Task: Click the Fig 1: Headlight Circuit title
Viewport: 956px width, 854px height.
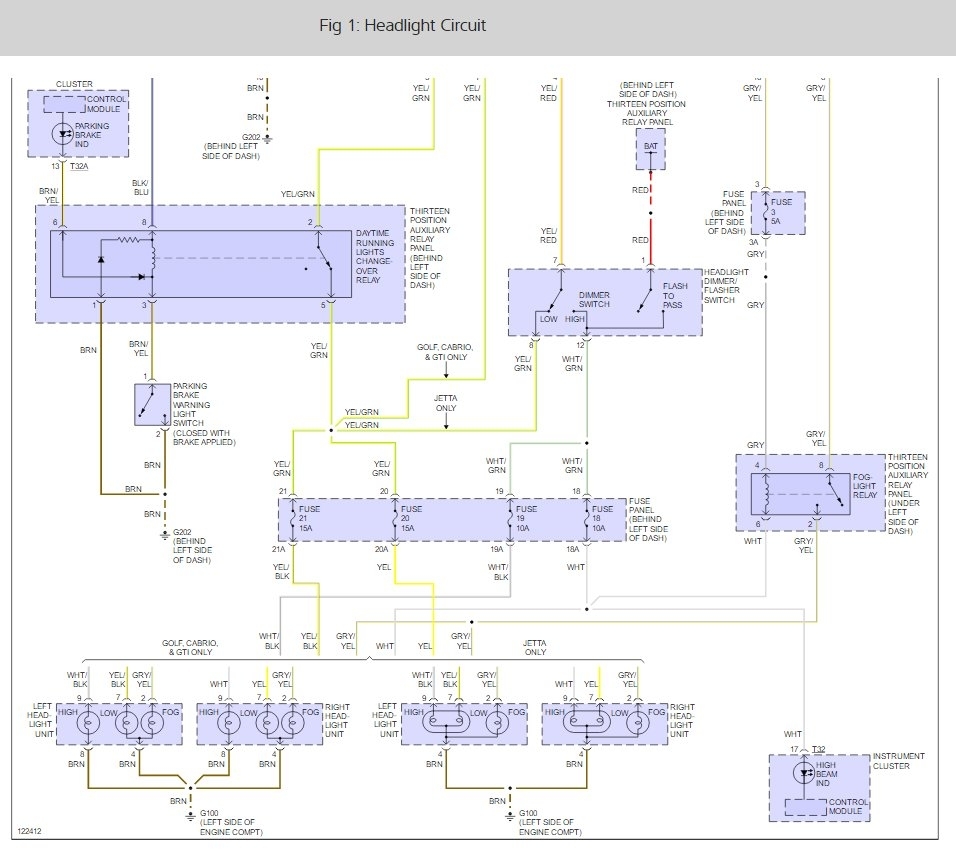Action: click(402, 26)
